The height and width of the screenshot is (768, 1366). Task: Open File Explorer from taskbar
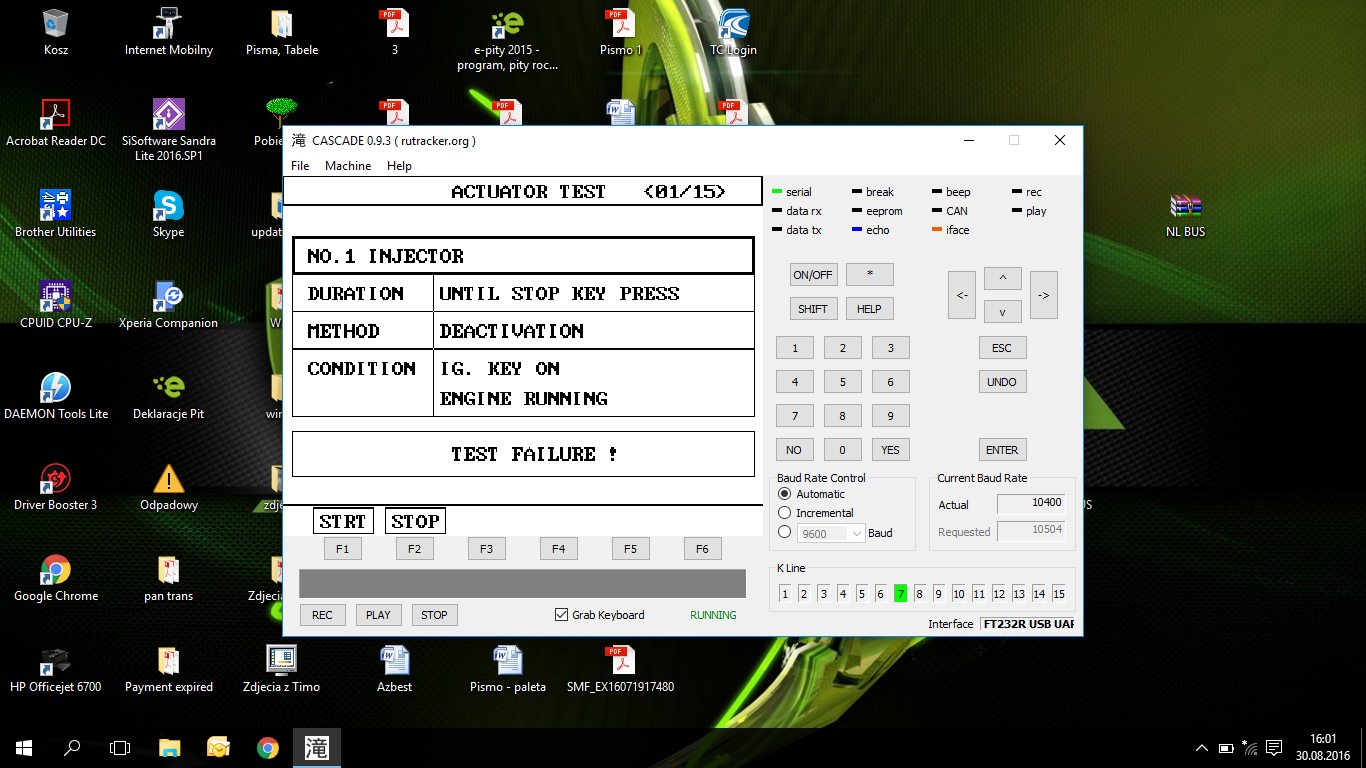(x=169, y=747)
